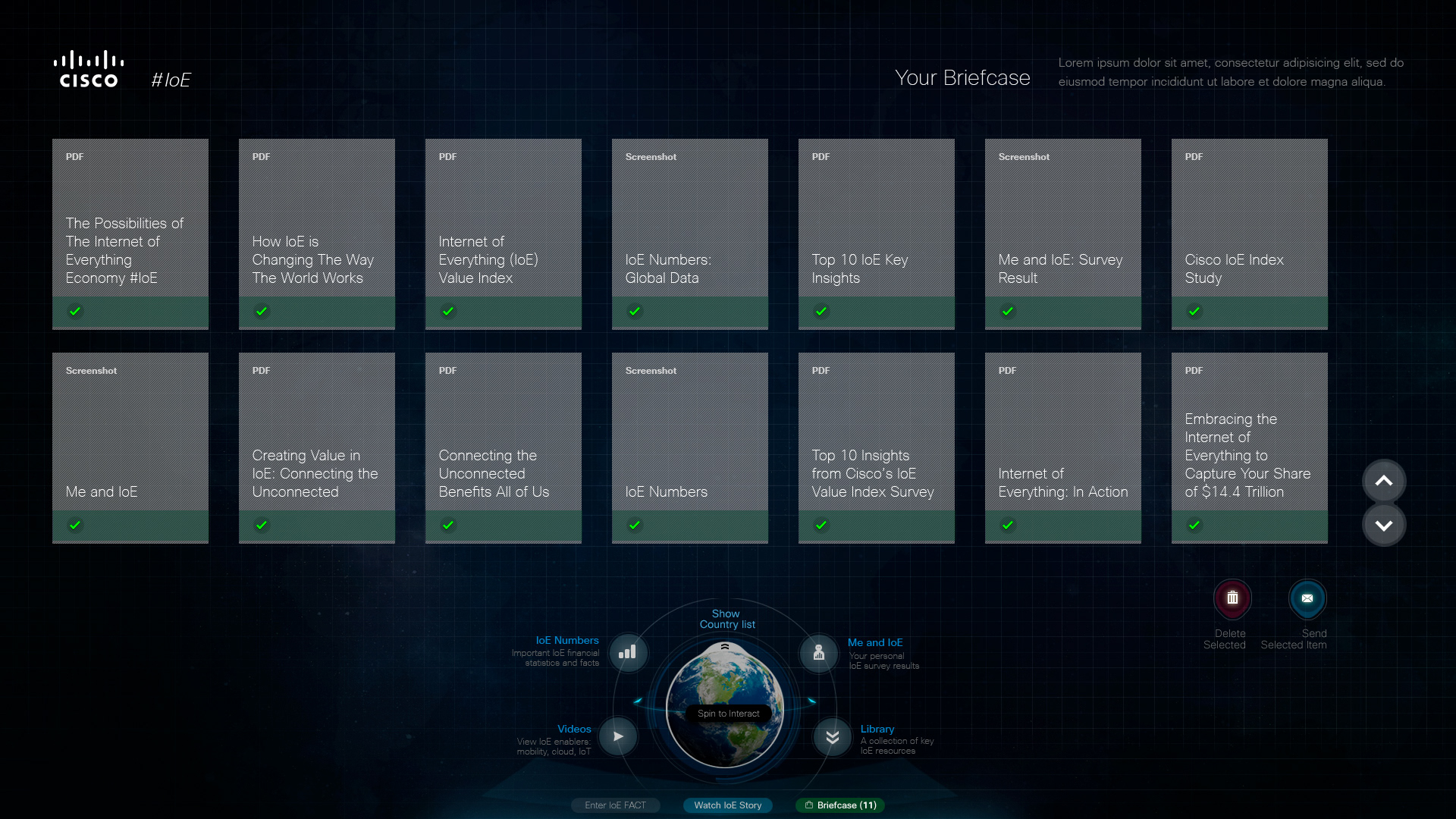The height and width of the screenshot is (819, 1456).
Task: Click the Your Briefcase heading
Action: tap(962, 77)
